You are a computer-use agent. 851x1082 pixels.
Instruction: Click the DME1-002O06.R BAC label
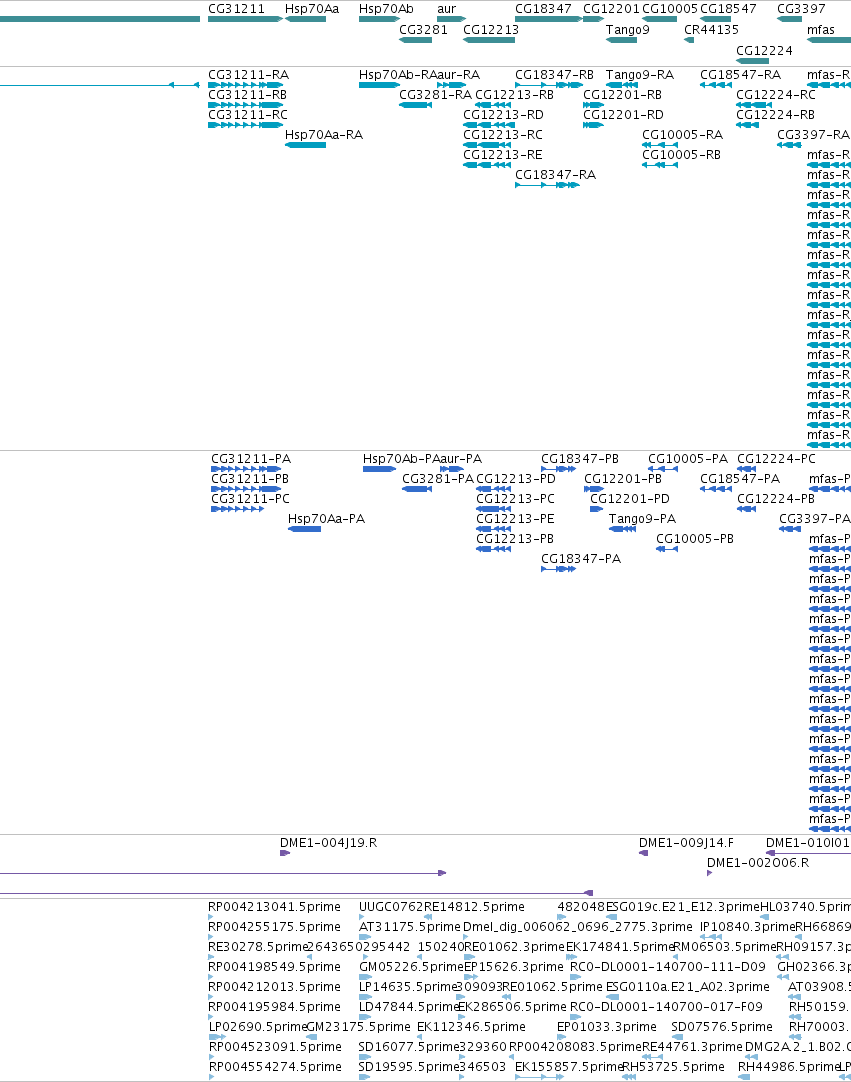pyautogui.click(x=758, y=863)
